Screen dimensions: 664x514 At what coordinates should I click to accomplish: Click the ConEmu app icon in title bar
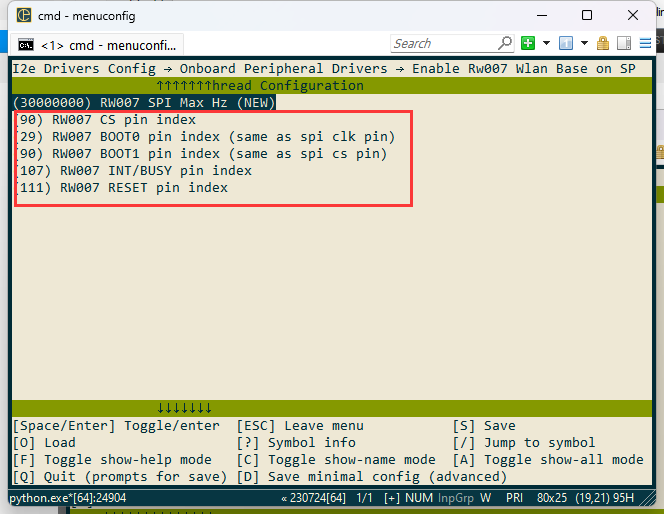[24, 15]
